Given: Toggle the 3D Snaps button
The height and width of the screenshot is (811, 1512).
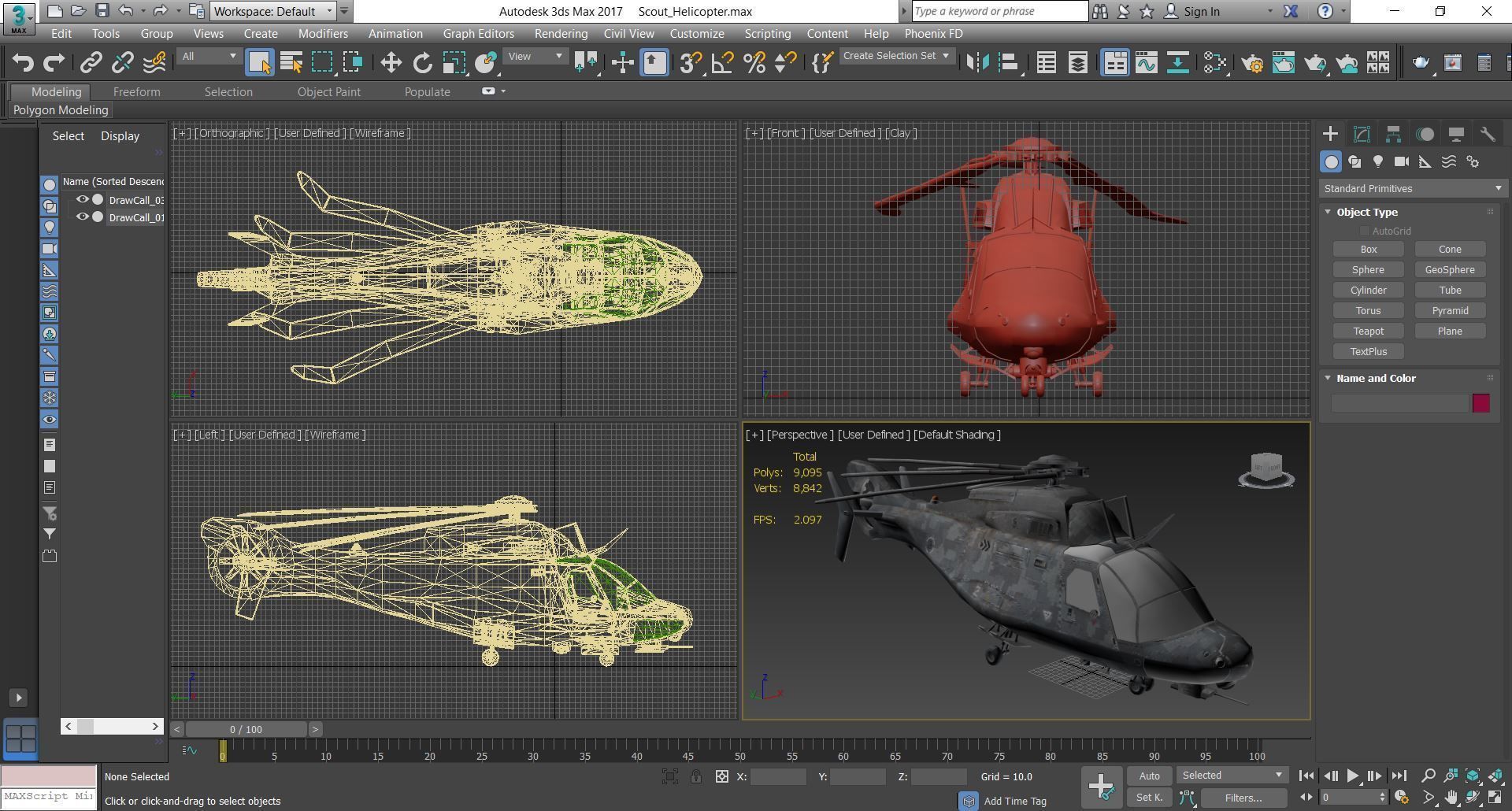Looking at the screenshot, I should (x=691, y=63).
